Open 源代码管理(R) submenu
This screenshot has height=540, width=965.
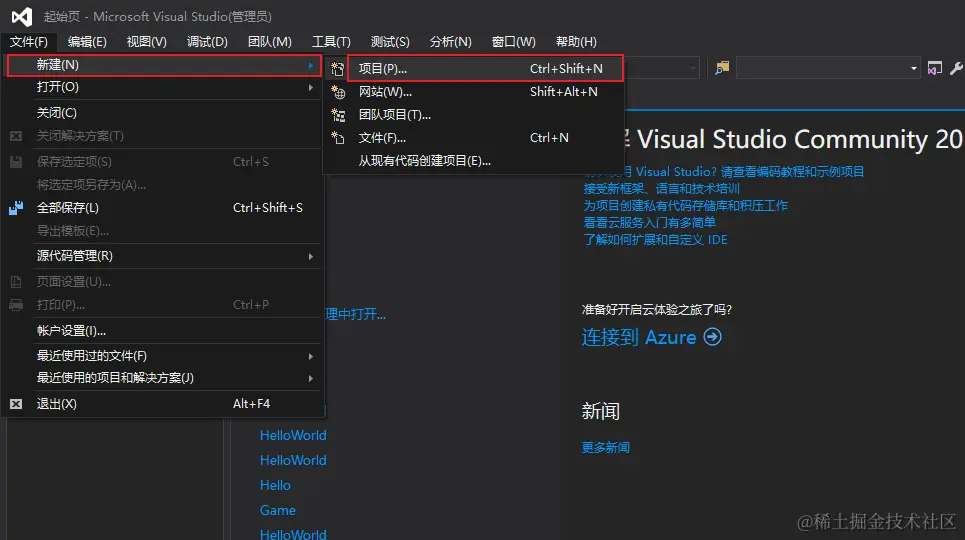pos(164,256)
